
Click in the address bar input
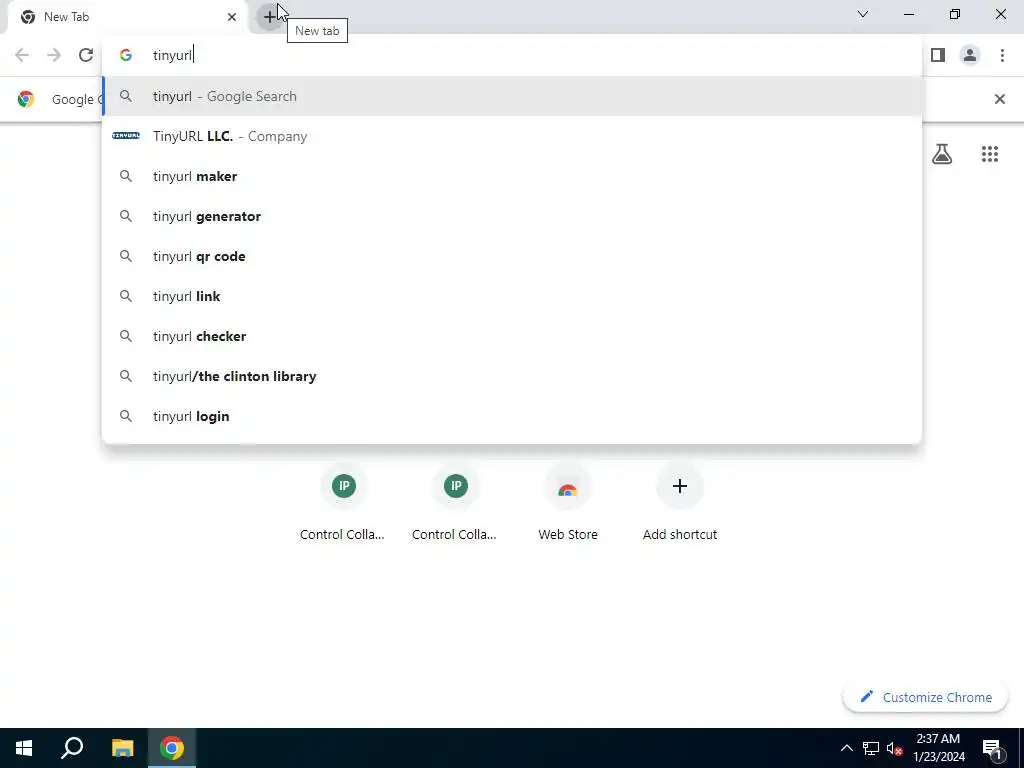(x=512, y=55)
